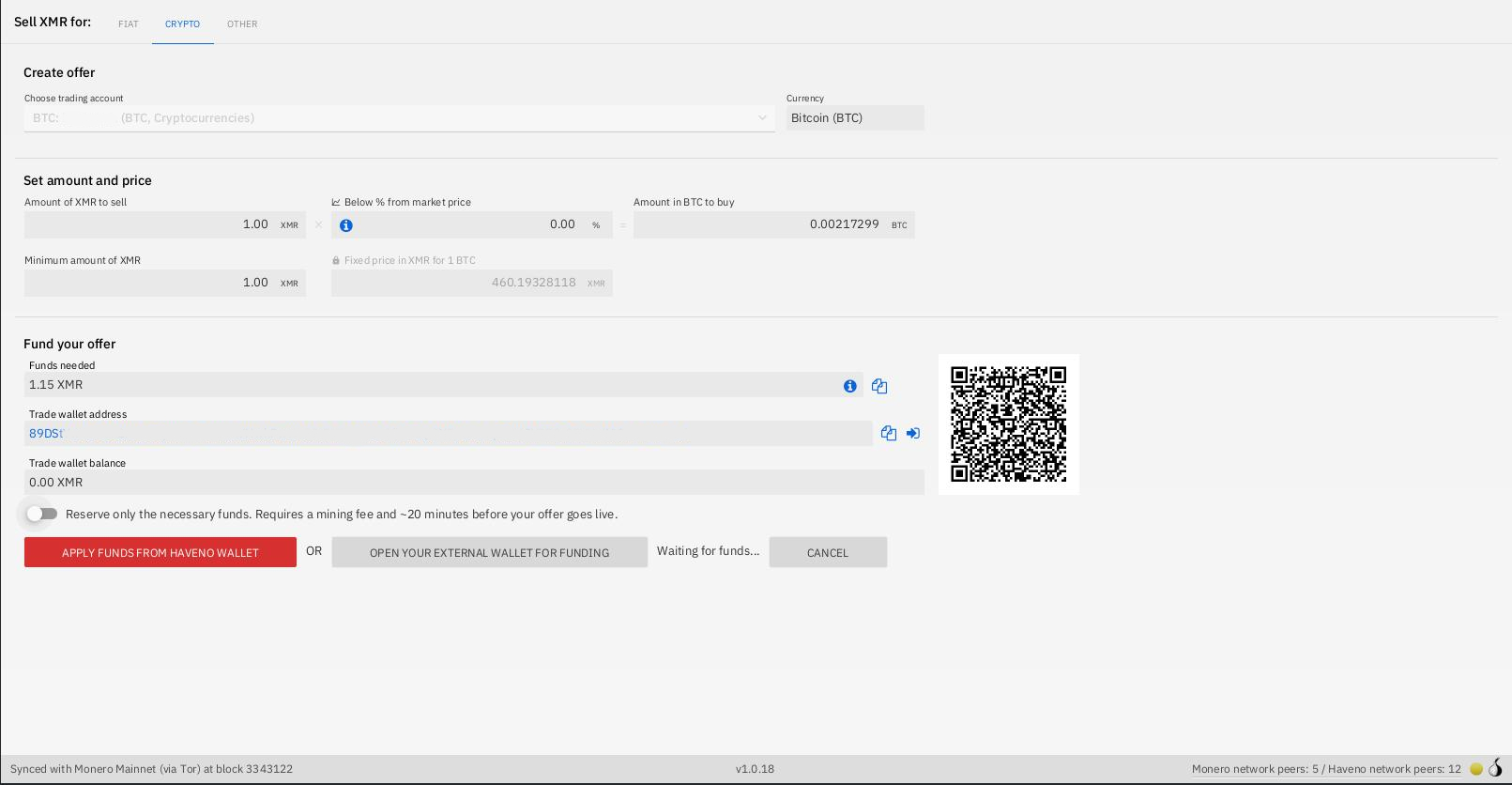Click the Tor status icon in status bar
The height and width of the screenshot is (785, 1512).
point(1496,768)
